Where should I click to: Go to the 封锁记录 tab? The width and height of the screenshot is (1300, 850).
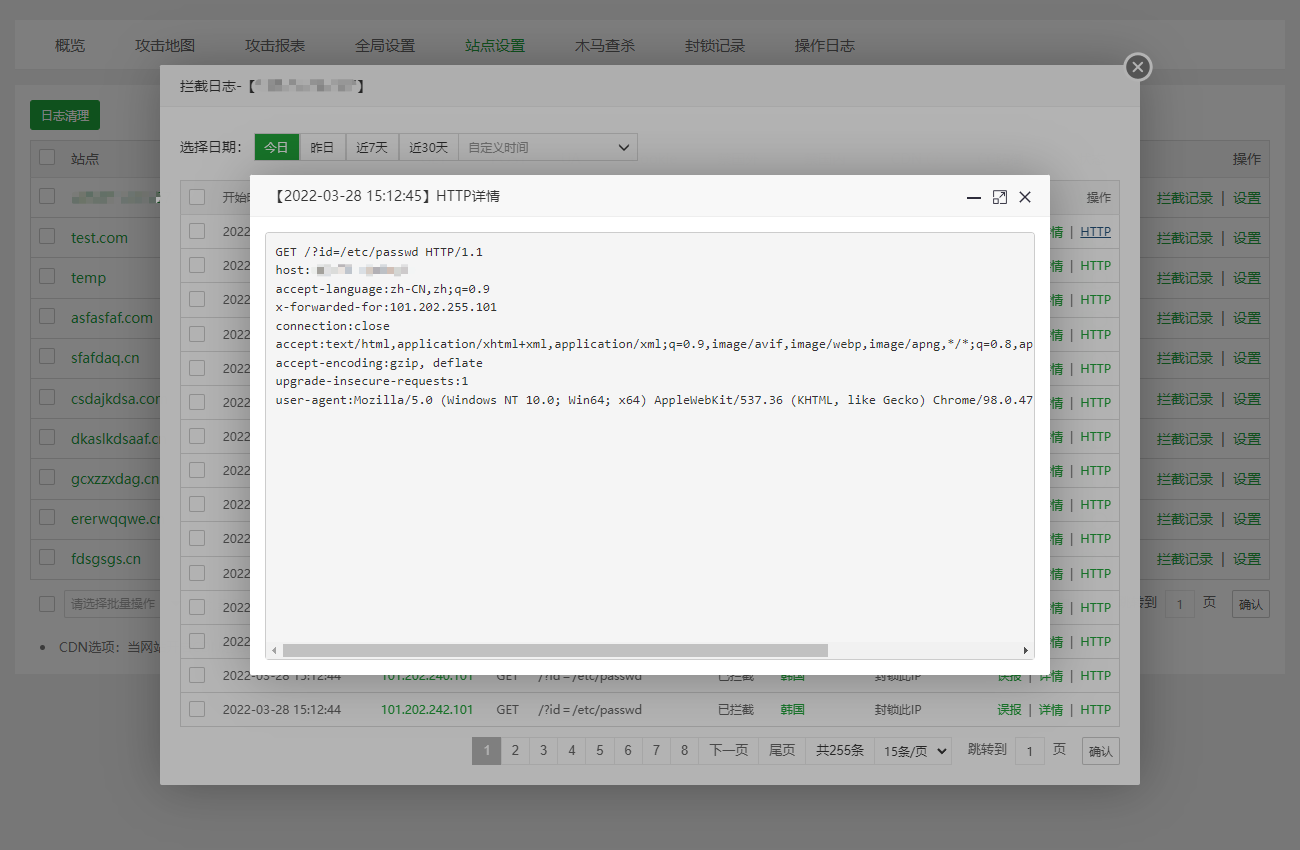coord(715,46)
